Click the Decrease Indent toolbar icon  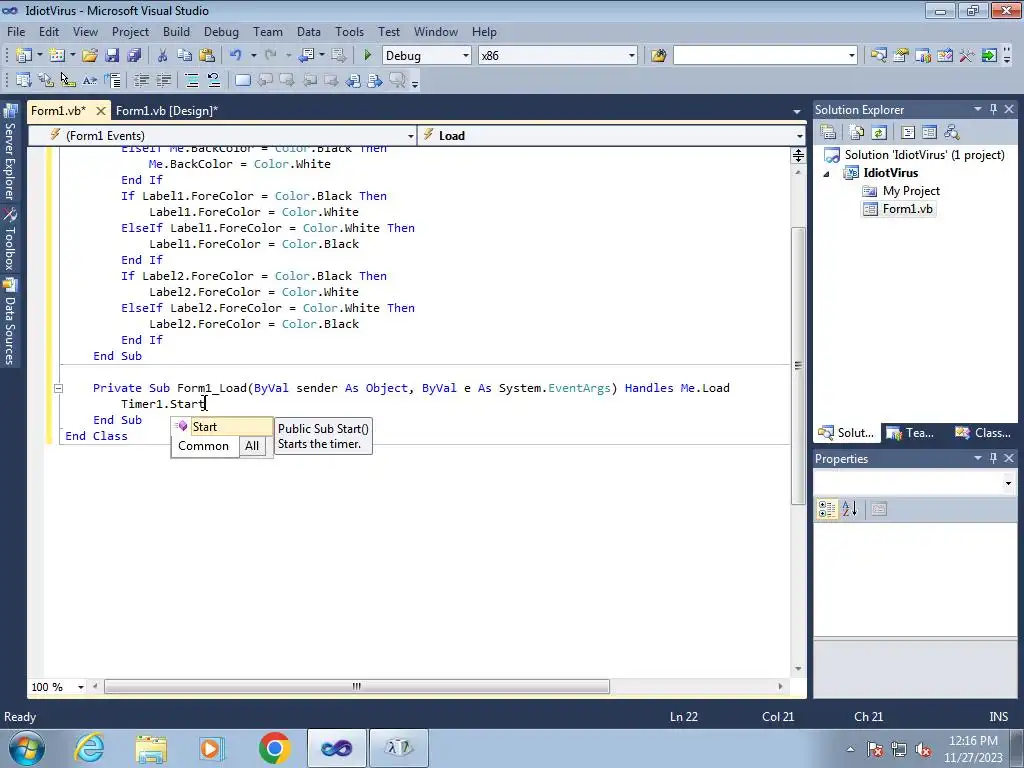click(141, 80)
